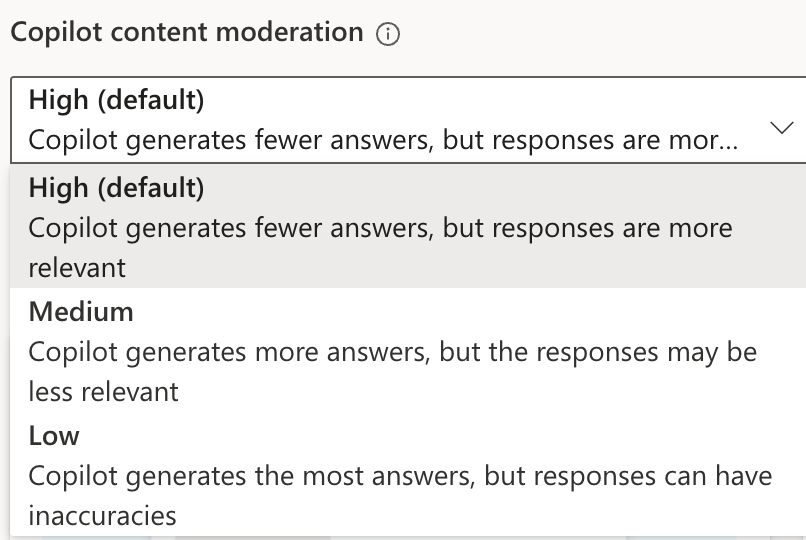The width and height of the screenshot is (806, 540).
Task: Click the content moderation combo box field
Action: (408, 120)
